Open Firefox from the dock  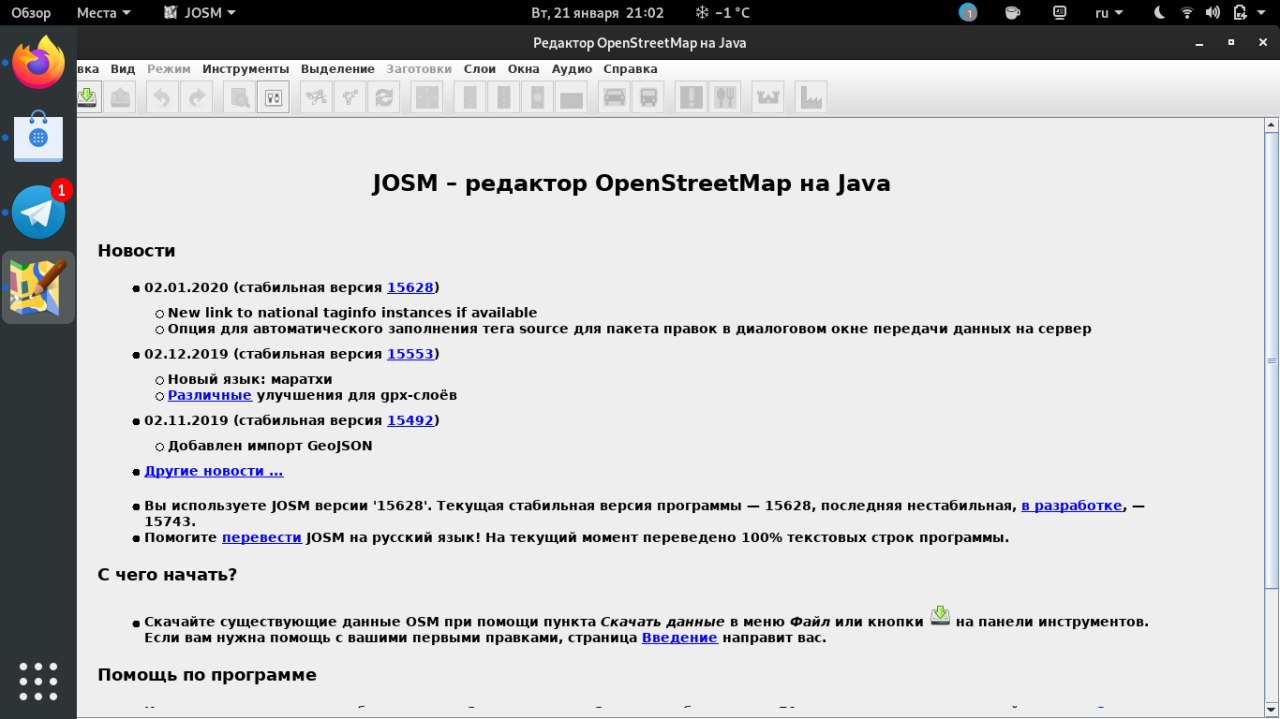coord(38,63)
